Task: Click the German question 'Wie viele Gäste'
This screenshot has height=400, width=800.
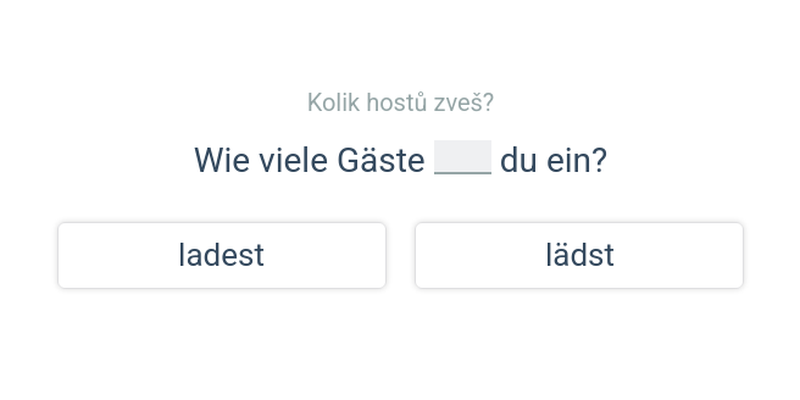Action: (309, 160)
